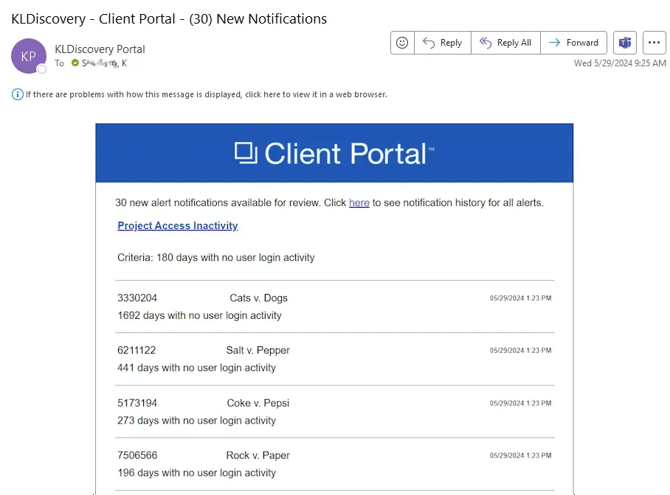
Task: Select project number 3330204
Action: click(x=137, y=298)
